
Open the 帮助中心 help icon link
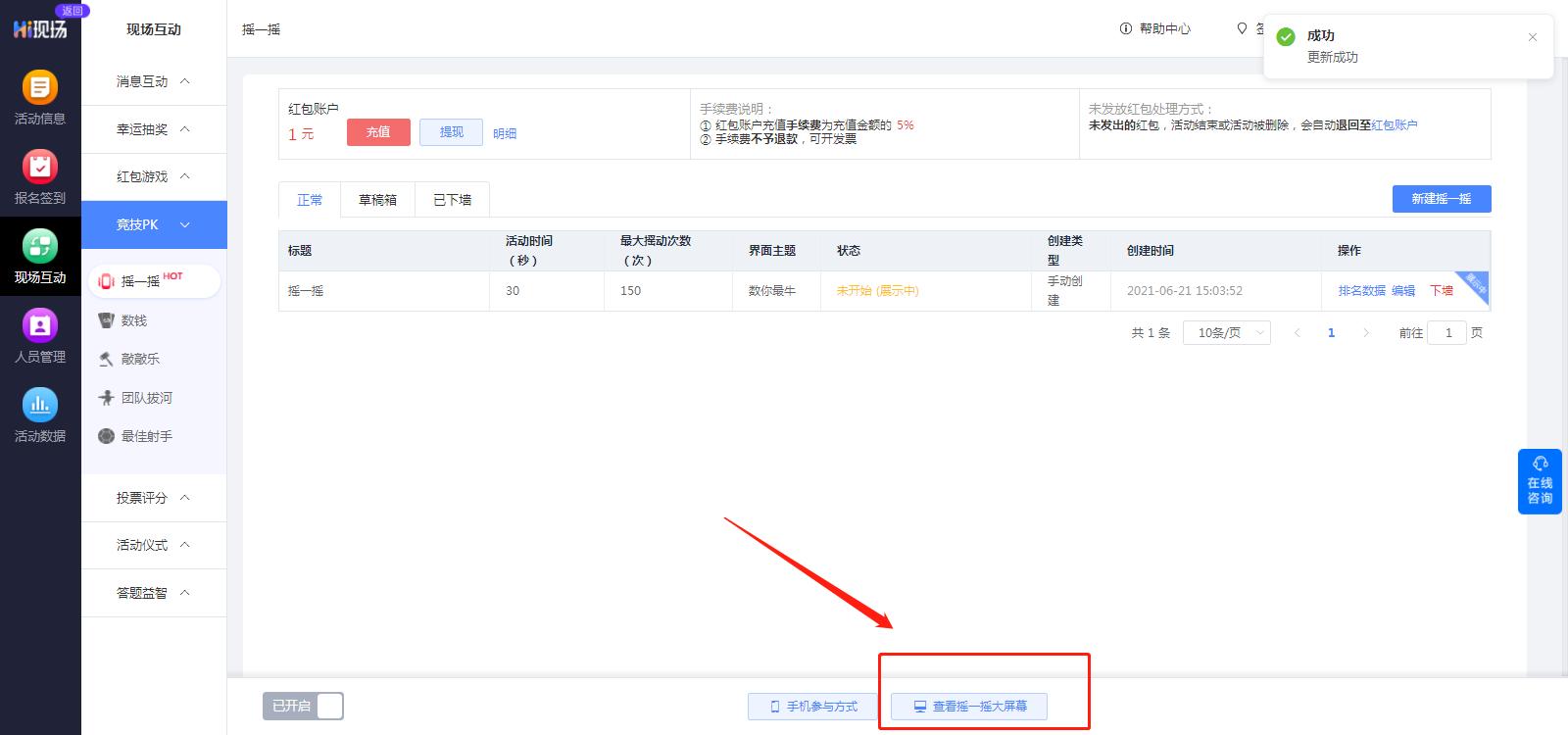[1154, 29]
